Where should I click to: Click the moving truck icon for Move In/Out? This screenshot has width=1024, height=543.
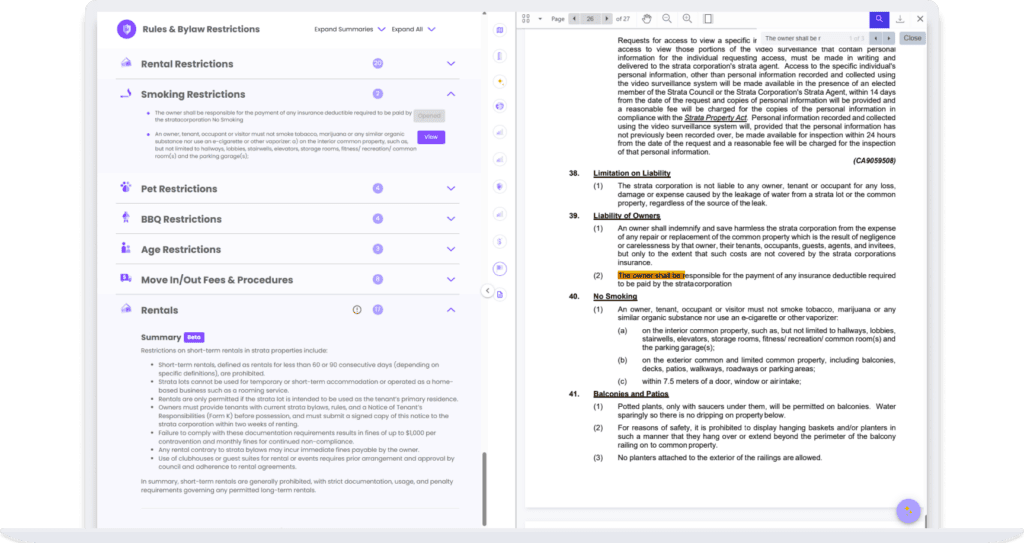[x=126, y=278]
